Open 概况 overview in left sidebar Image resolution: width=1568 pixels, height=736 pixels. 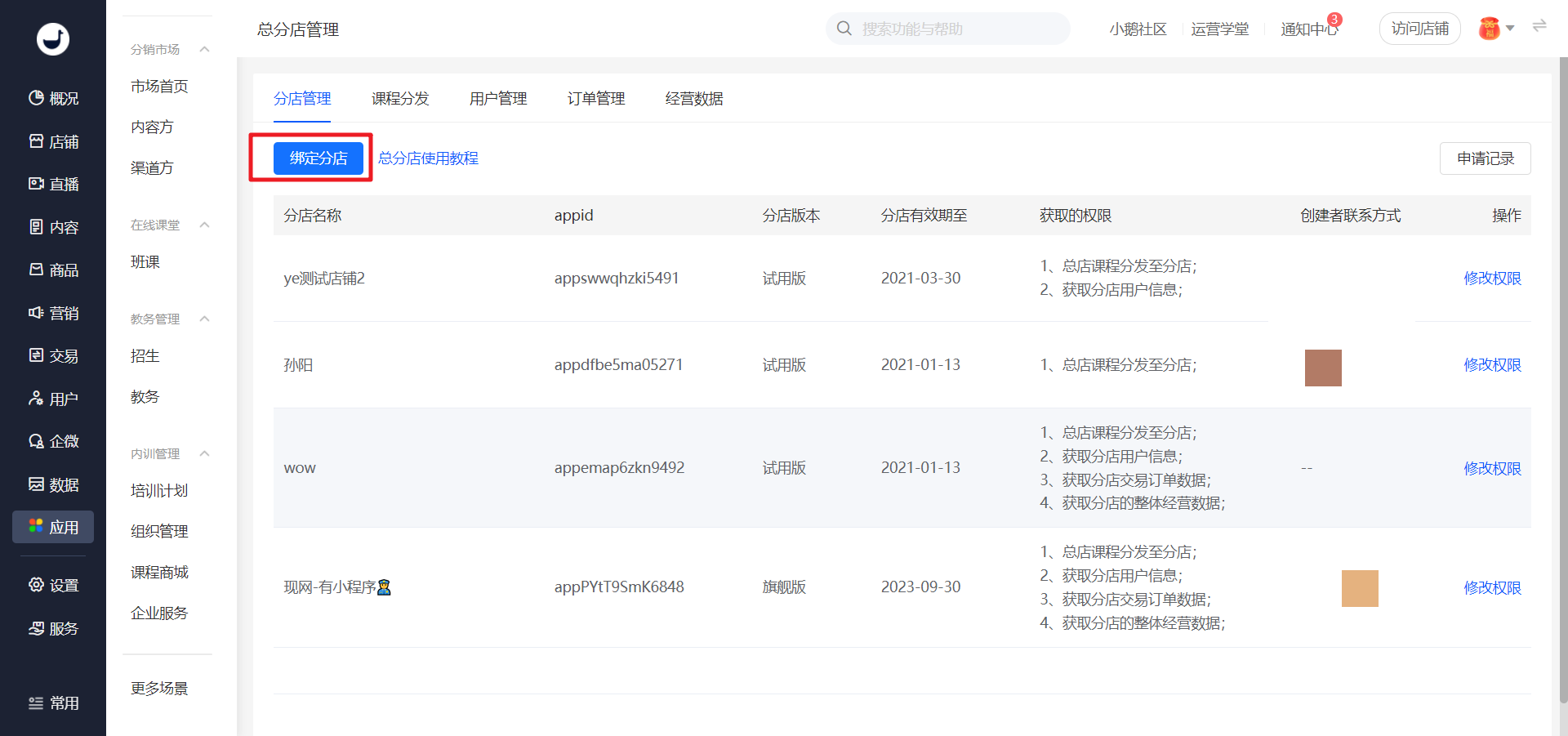(53, 98)
